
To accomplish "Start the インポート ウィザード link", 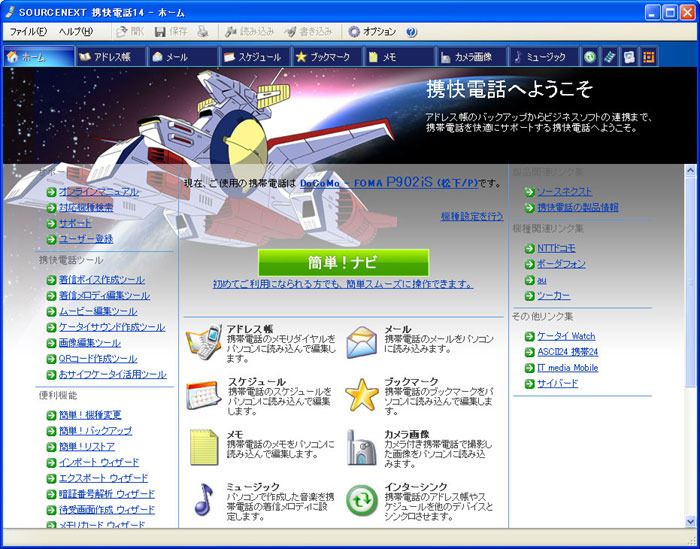I will coord(99,462).
